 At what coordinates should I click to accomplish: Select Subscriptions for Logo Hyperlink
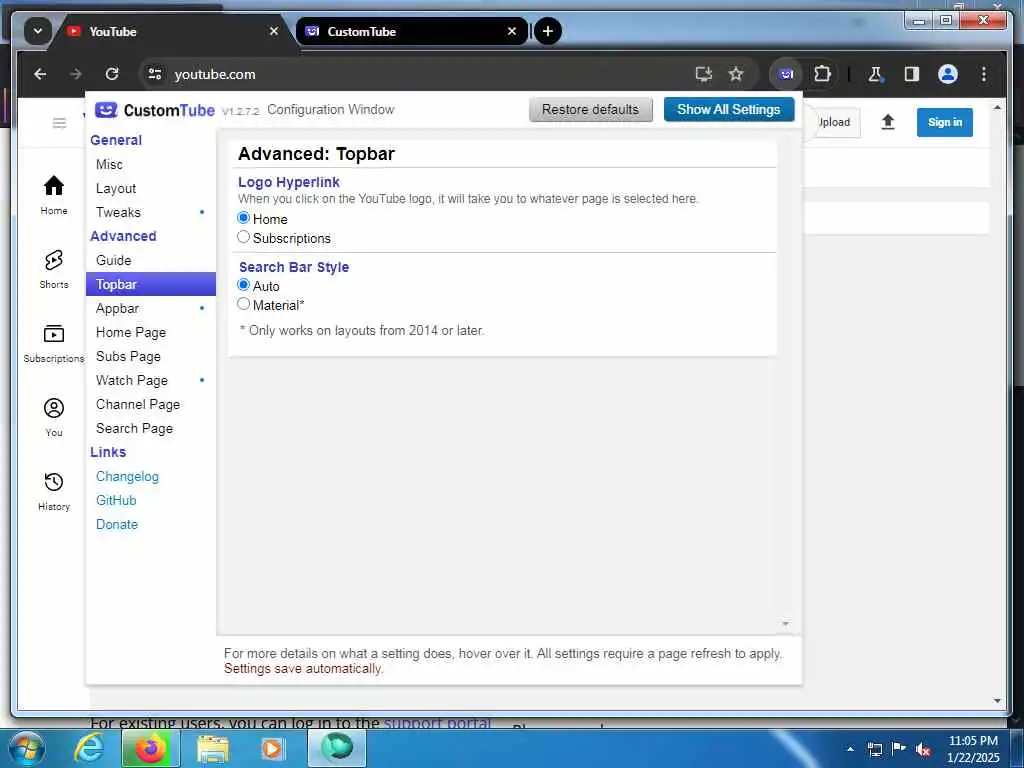(244, 237)
